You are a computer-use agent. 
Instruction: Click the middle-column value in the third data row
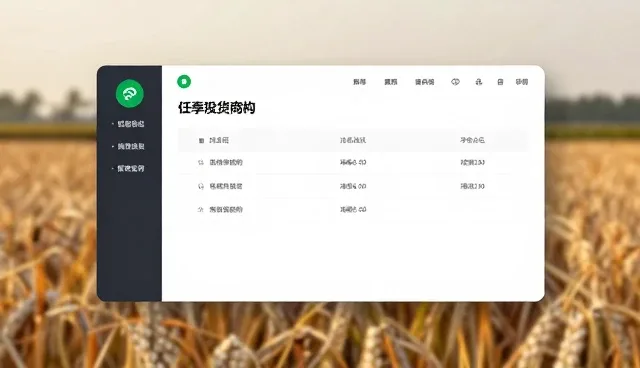click(353, 210)
